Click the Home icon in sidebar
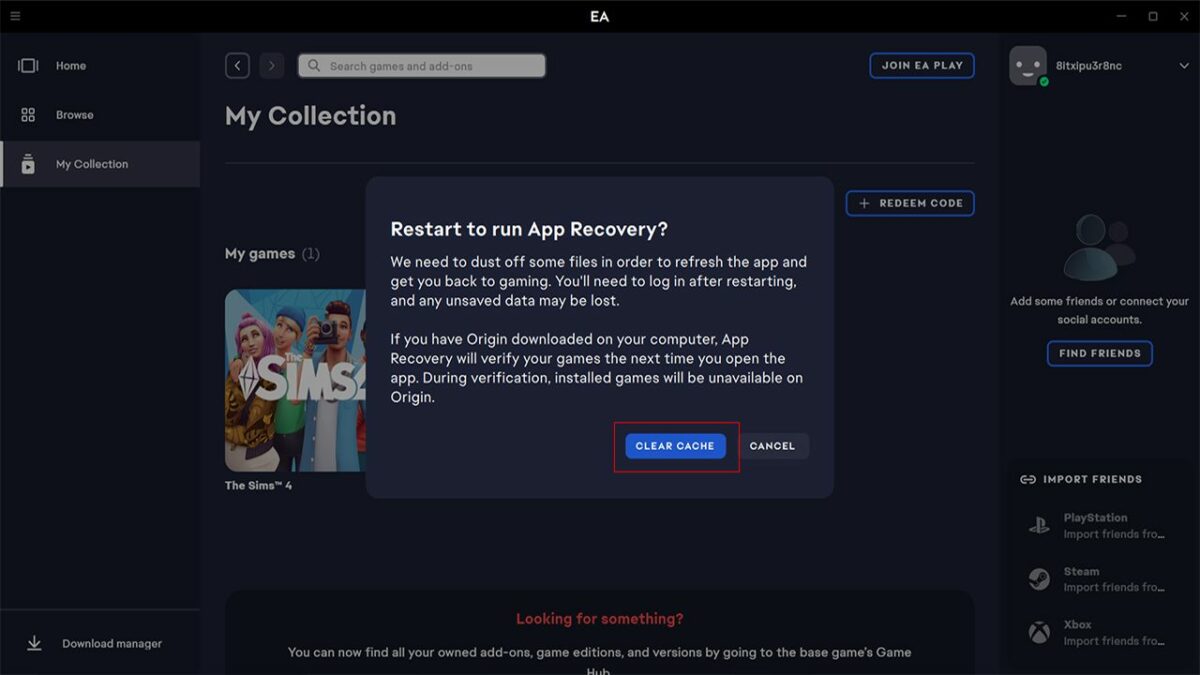 pos(28,66)
